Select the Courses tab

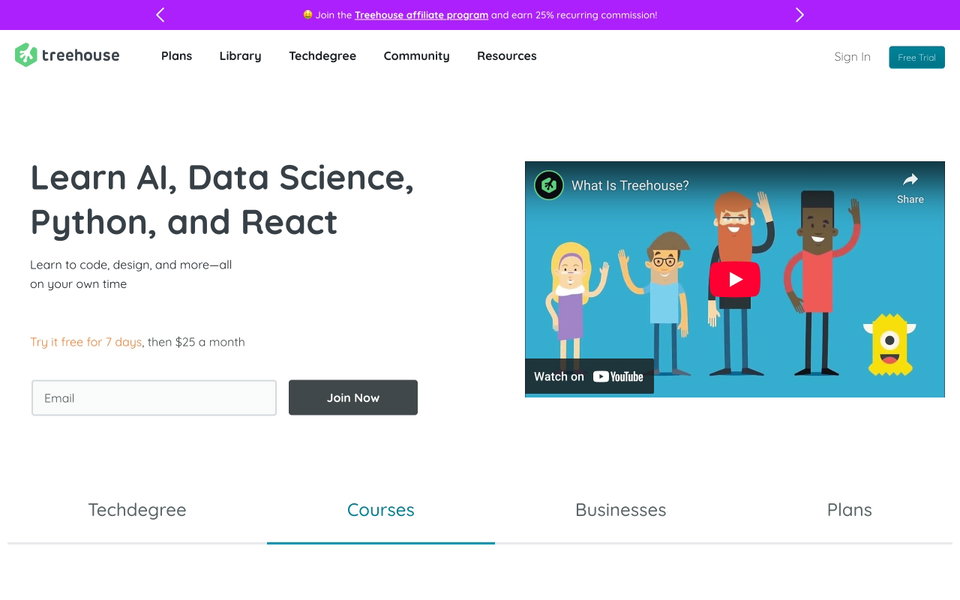(381, 510)
